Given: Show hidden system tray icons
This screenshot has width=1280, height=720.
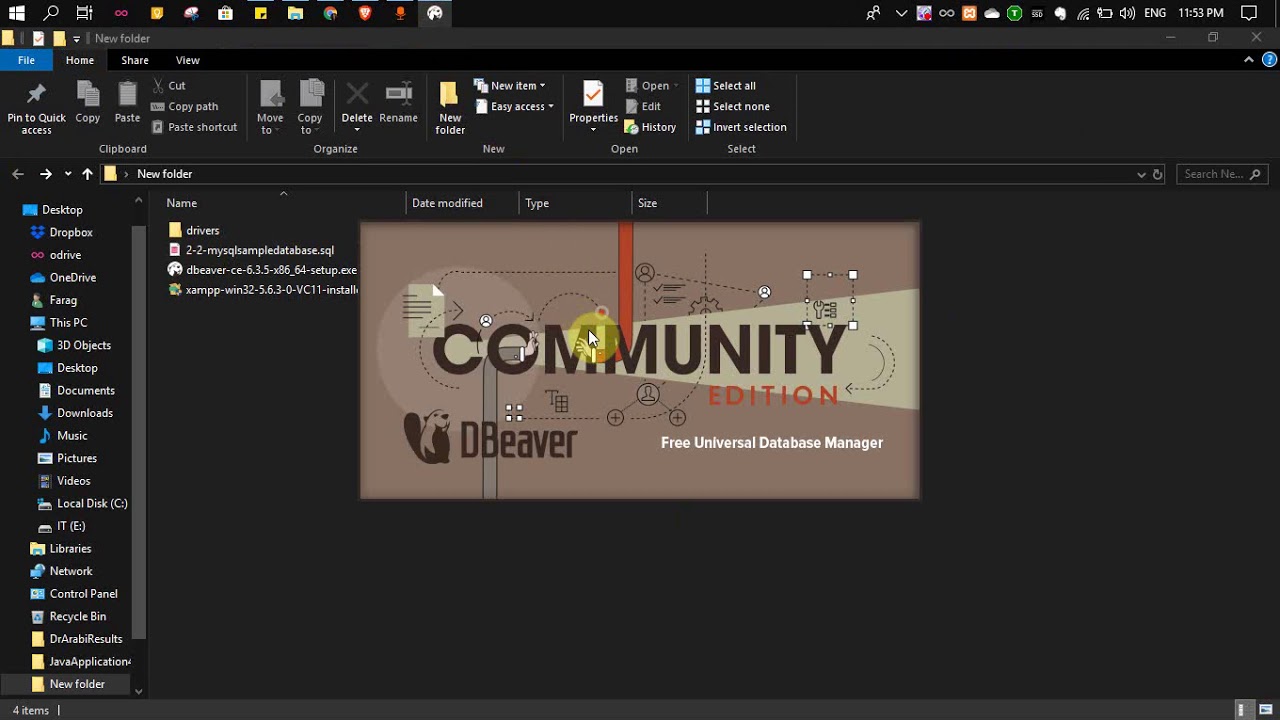Looking at the screenshot, I should [901, 13].
